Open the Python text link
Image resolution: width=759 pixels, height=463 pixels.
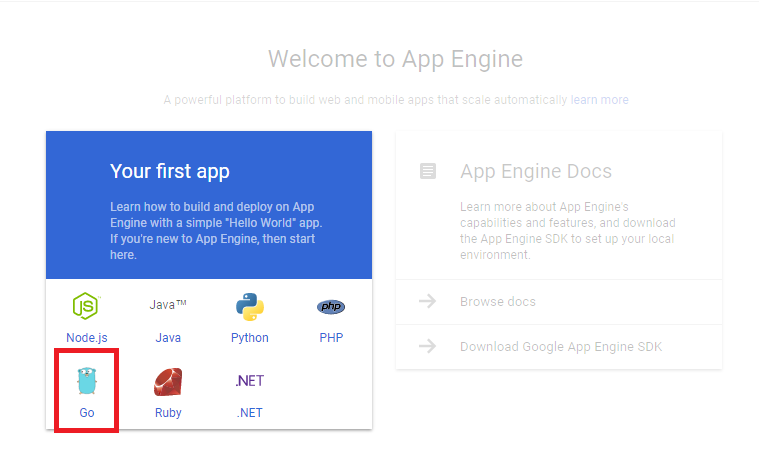(x=250, y=338)
